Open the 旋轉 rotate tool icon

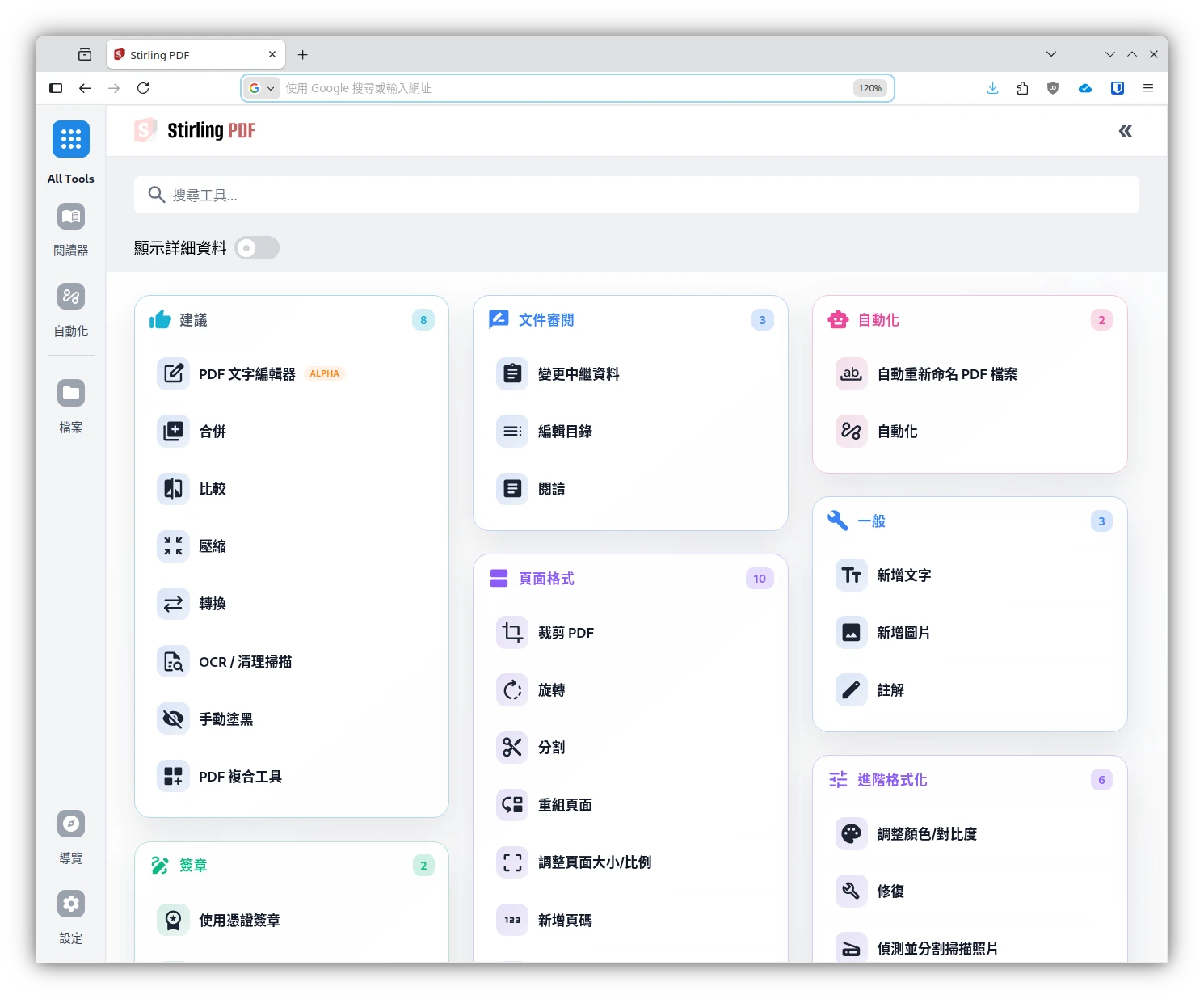coord(512,689)
